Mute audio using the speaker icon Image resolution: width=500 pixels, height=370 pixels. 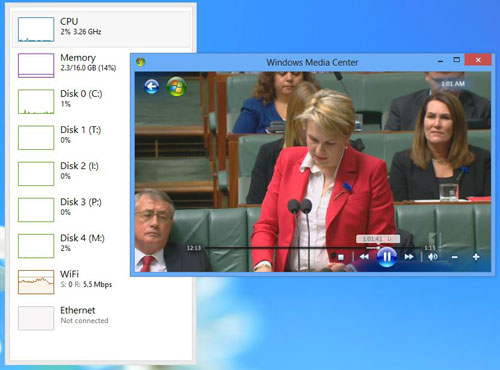click(432, 257)
